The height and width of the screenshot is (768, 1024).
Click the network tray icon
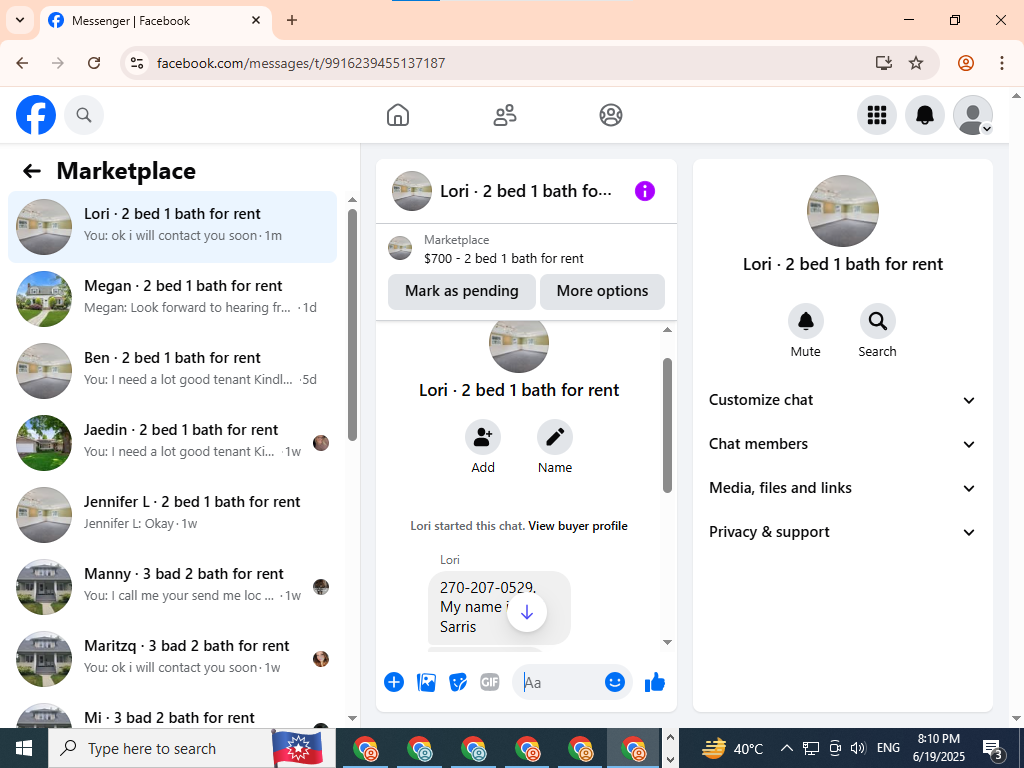pyautogui.click(x=811, y=748)
